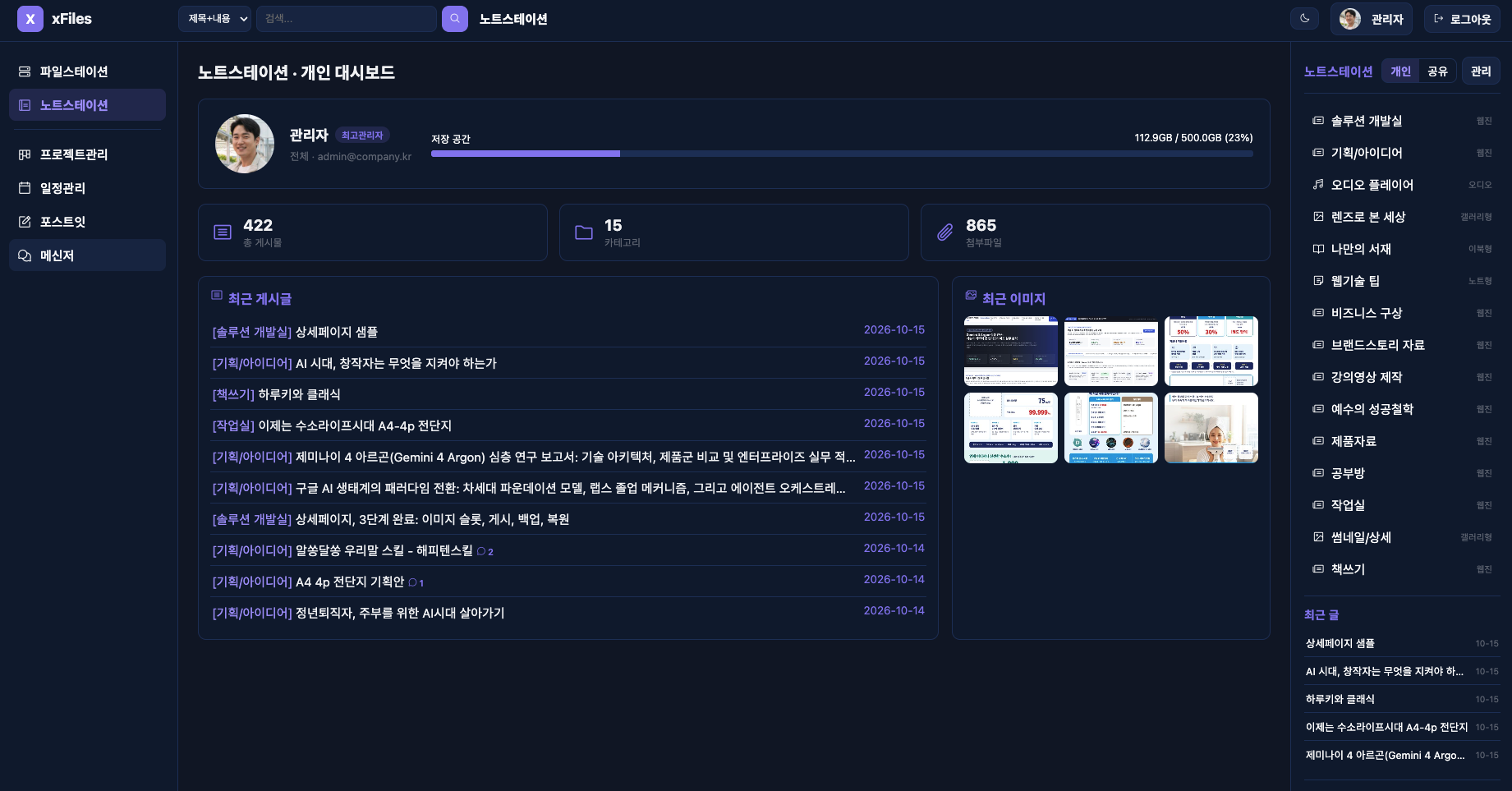The width and height of the screenshot is (1512, 791).
Task: Click the 카테고리 folder icon card
Action: click(x=584, y=232)
